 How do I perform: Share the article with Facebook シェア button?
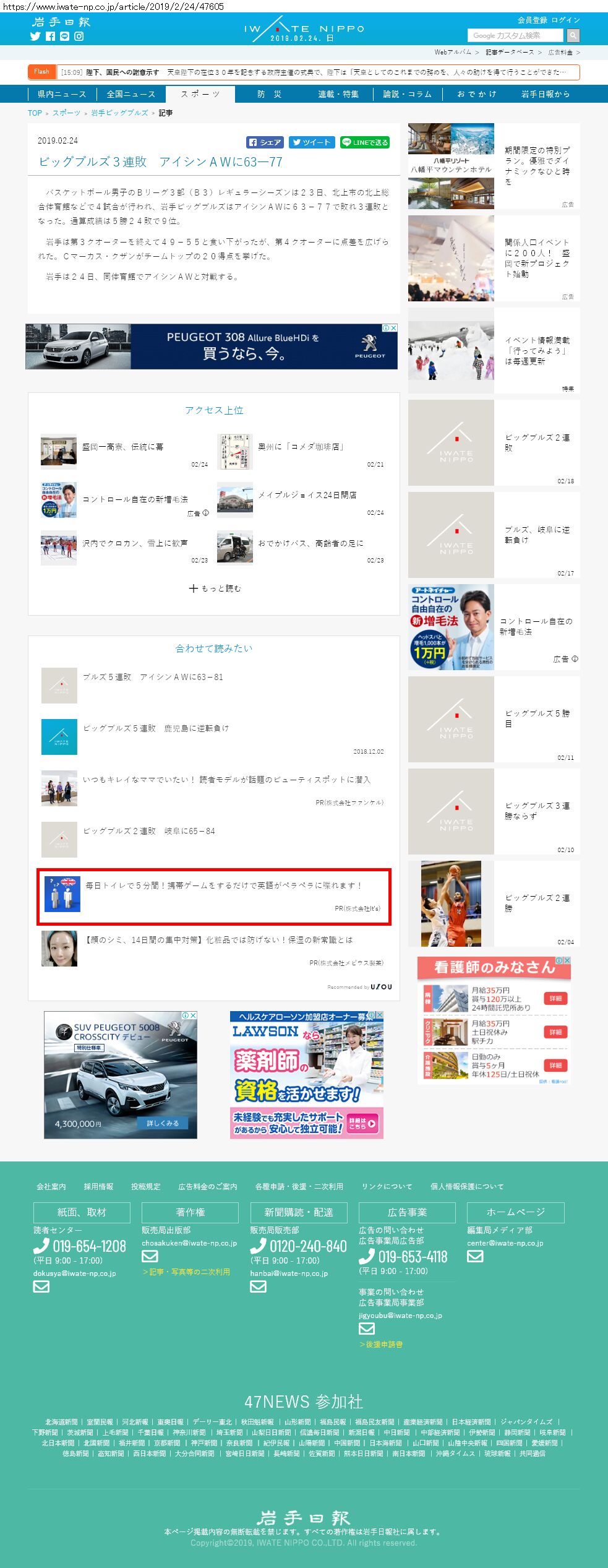pyautogui.click(x=265, y=142)
